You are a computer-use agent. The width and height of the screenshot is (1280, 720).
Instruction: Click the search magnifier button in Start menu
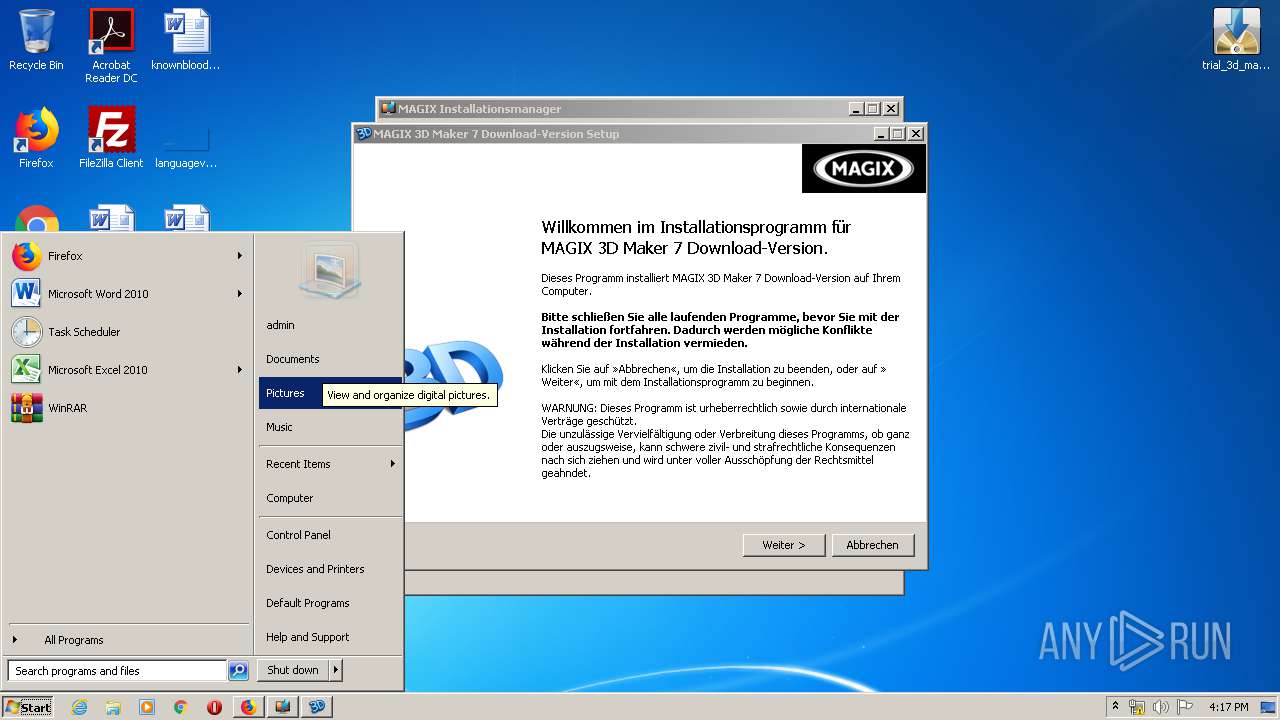238,671
